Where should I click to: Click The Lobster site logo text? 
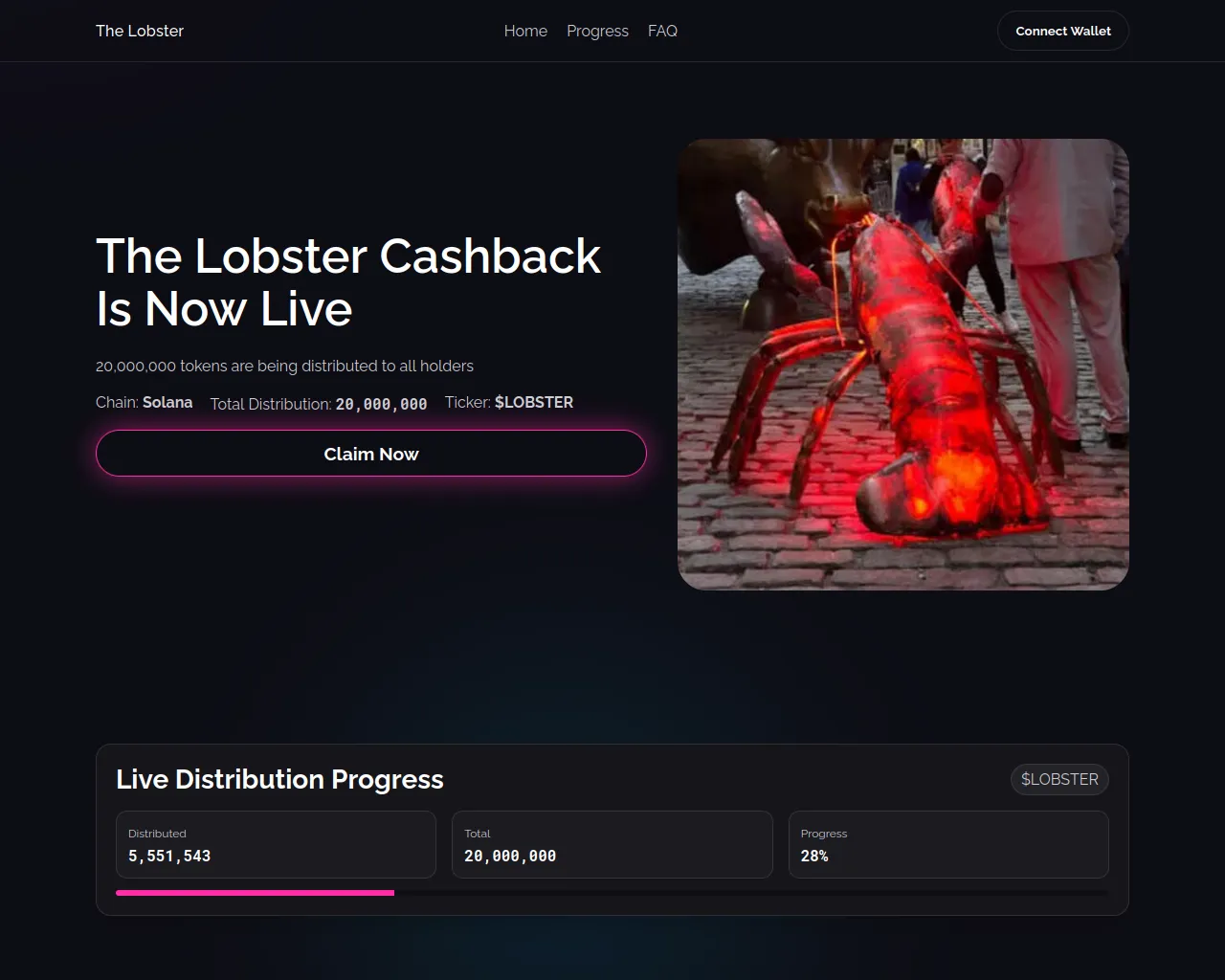[x=140, y=31]
